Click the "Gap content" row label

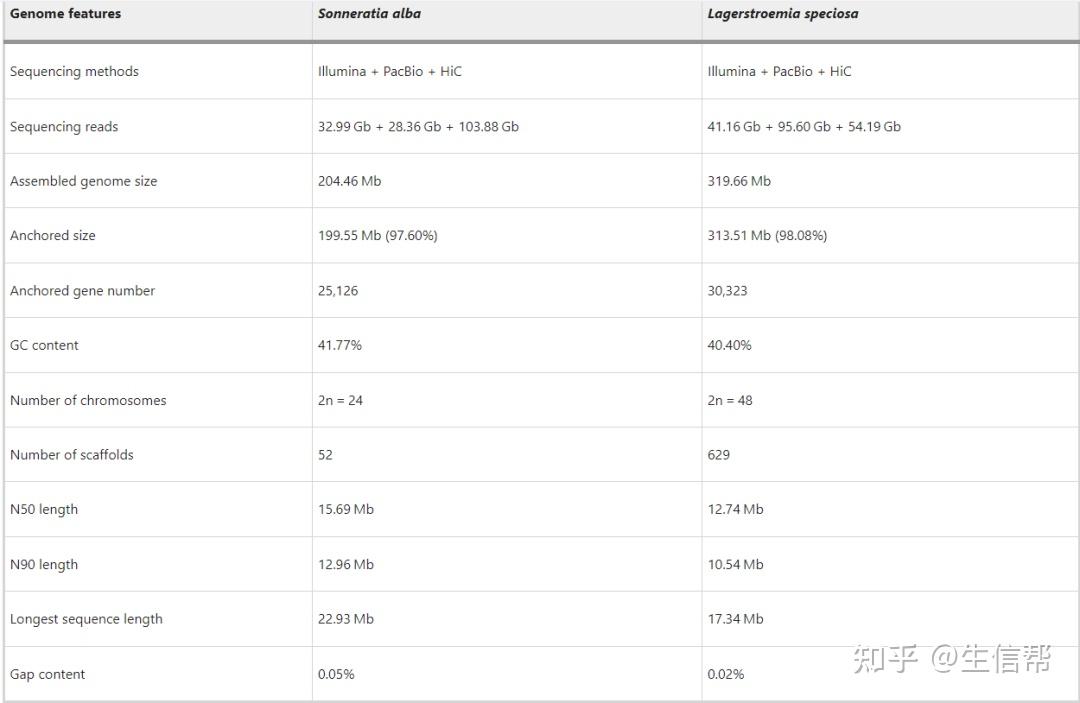[47, 675]
